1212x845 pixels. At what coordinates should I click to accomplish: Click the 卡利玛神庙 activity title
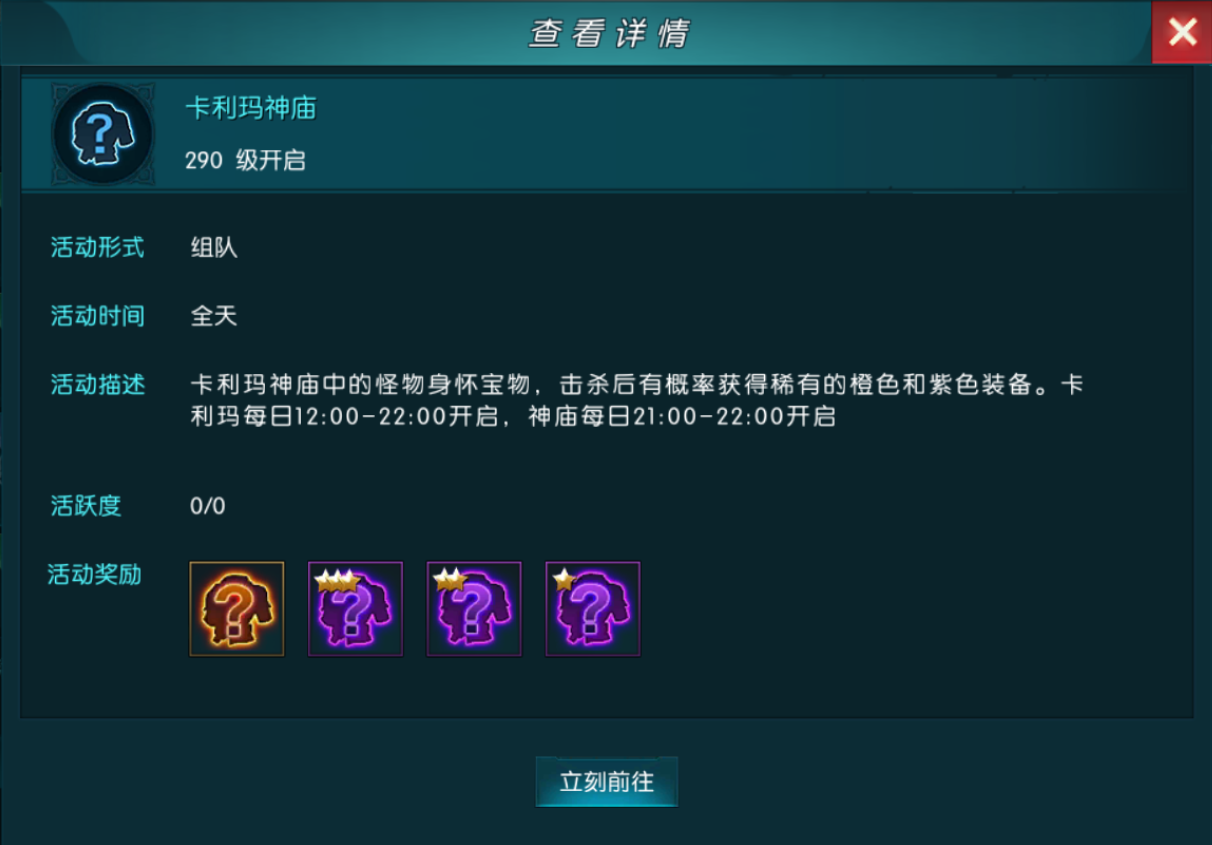coord(251,108)
